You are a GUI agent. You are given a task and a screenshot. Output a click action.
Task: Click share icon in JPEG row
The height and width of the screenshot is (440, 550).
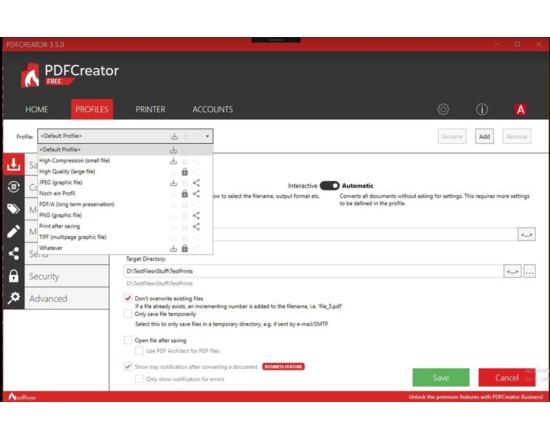[x=196, y=183]
